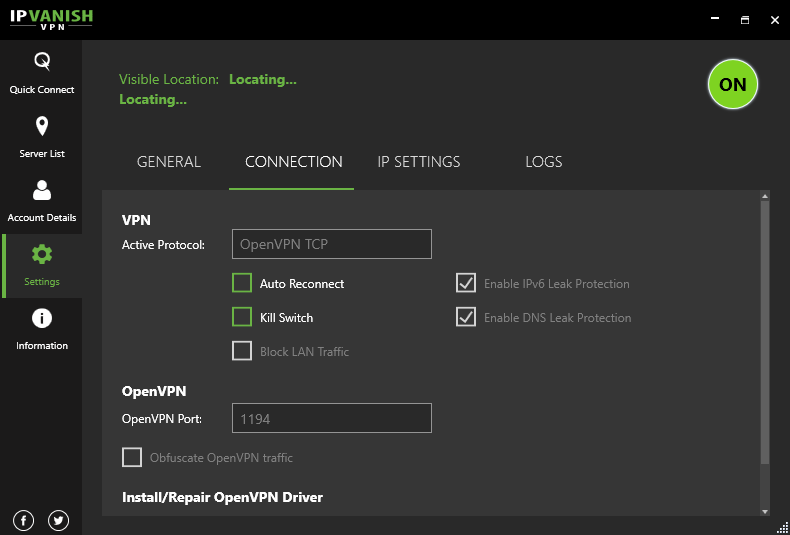Switch to the IP SETTINGS tab
Screen dimensions: 790x535
[418, 162]
